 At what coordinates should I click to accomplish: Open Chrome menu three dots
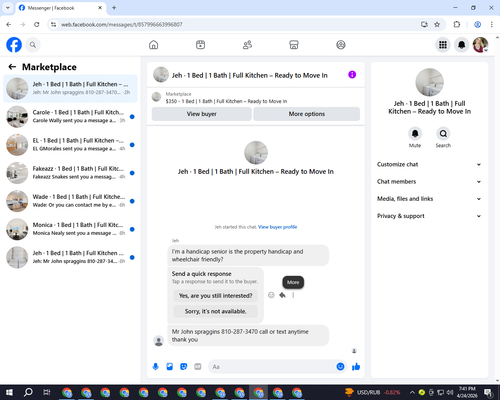(492, 24)
